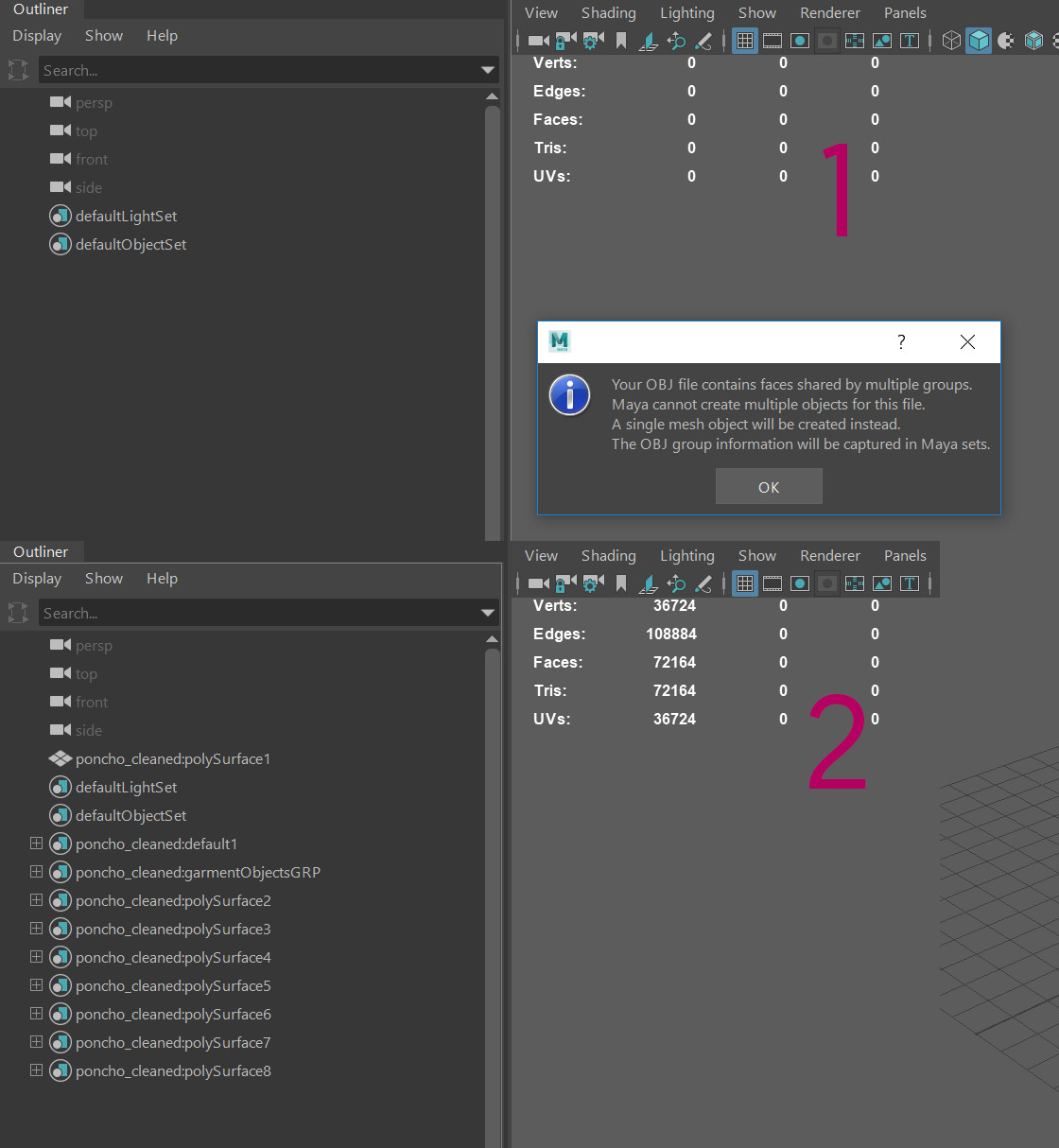This screenshot has height=1148, width=1059.
Task: Click Use Default Material icon
Action: pyautogui.click(x=1006, y=41)
